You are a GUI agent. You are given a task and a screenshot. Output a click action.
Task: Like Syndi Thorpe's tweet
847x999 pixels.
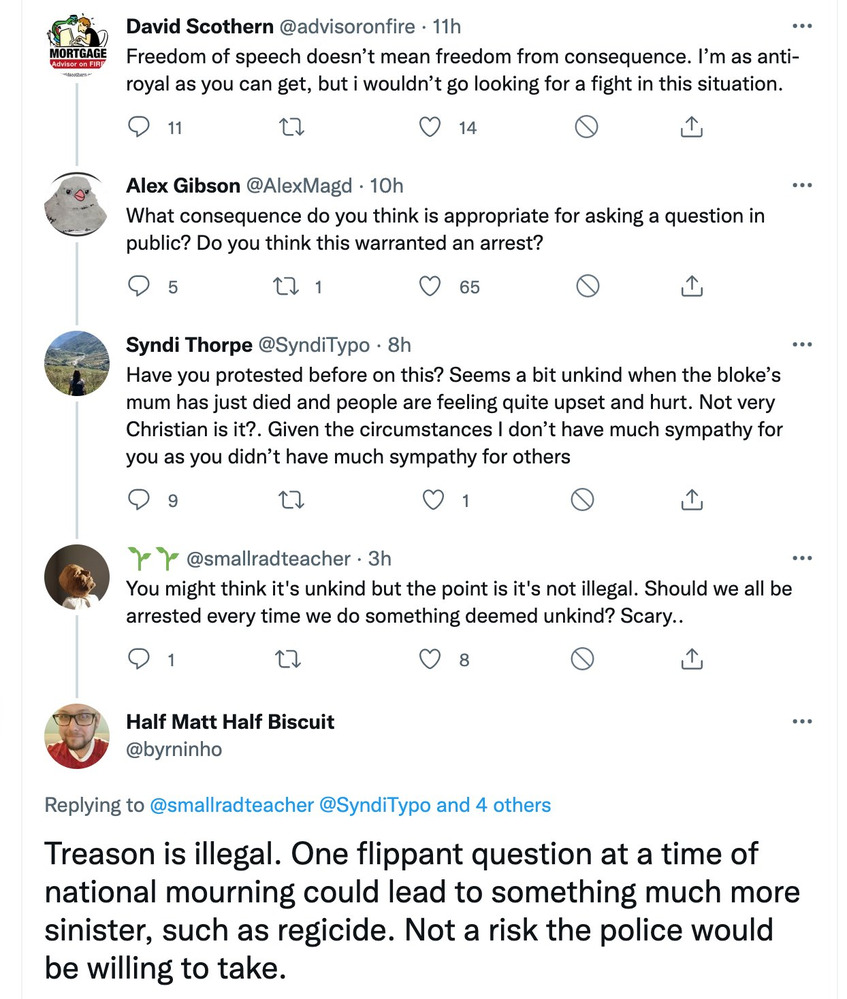pyautogui.click(x=432, y=500)
